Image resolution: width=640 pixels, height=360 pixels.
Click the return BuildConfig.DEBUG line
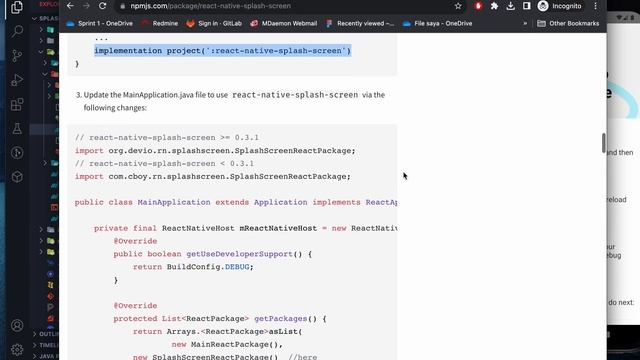pyautogui.click(x=193, y=267)
